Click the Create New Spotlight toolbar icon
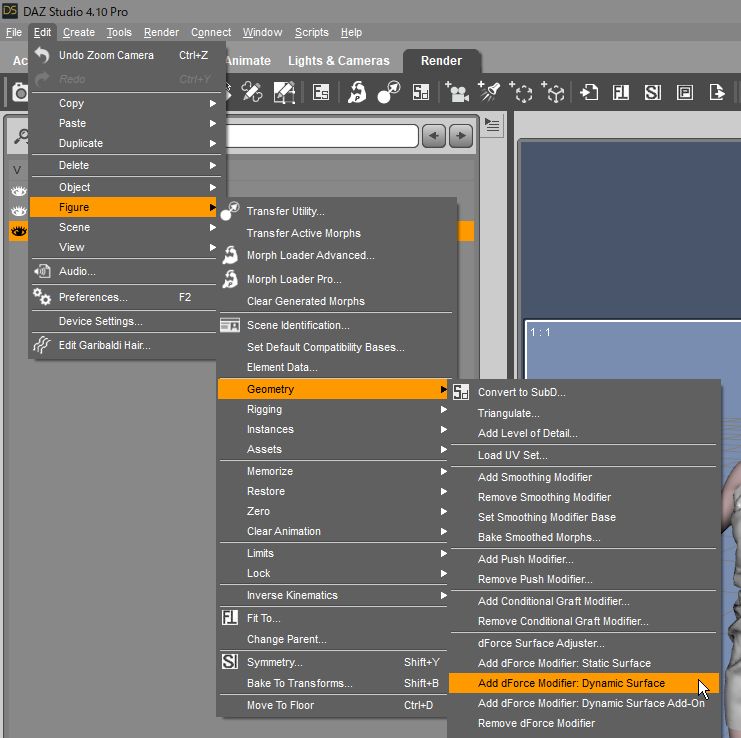This screenshot has width=741, height=738. click(489, 91)
